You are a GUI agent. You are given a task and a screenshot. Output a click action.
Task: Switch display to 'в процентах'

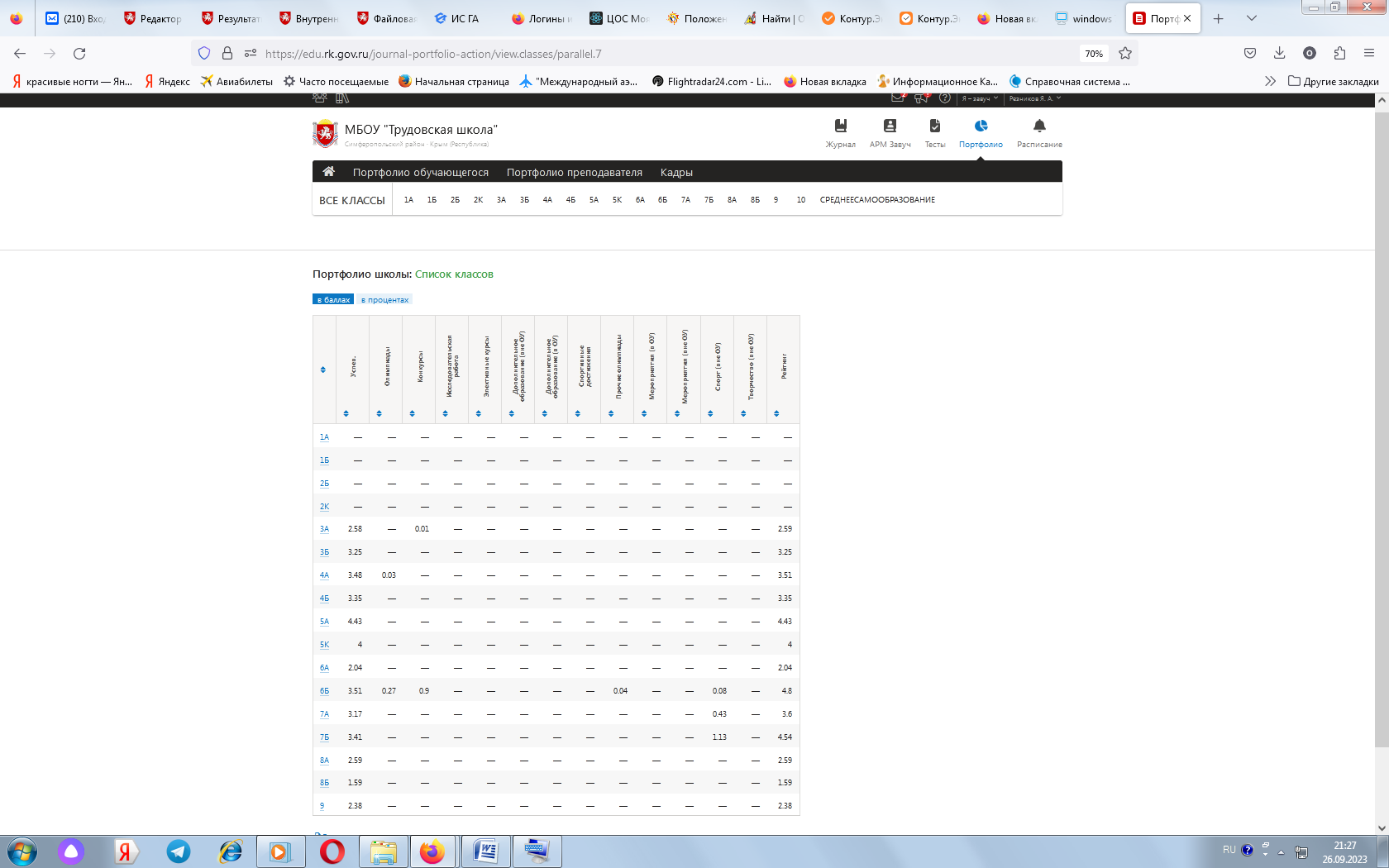(x=384, y=300)
